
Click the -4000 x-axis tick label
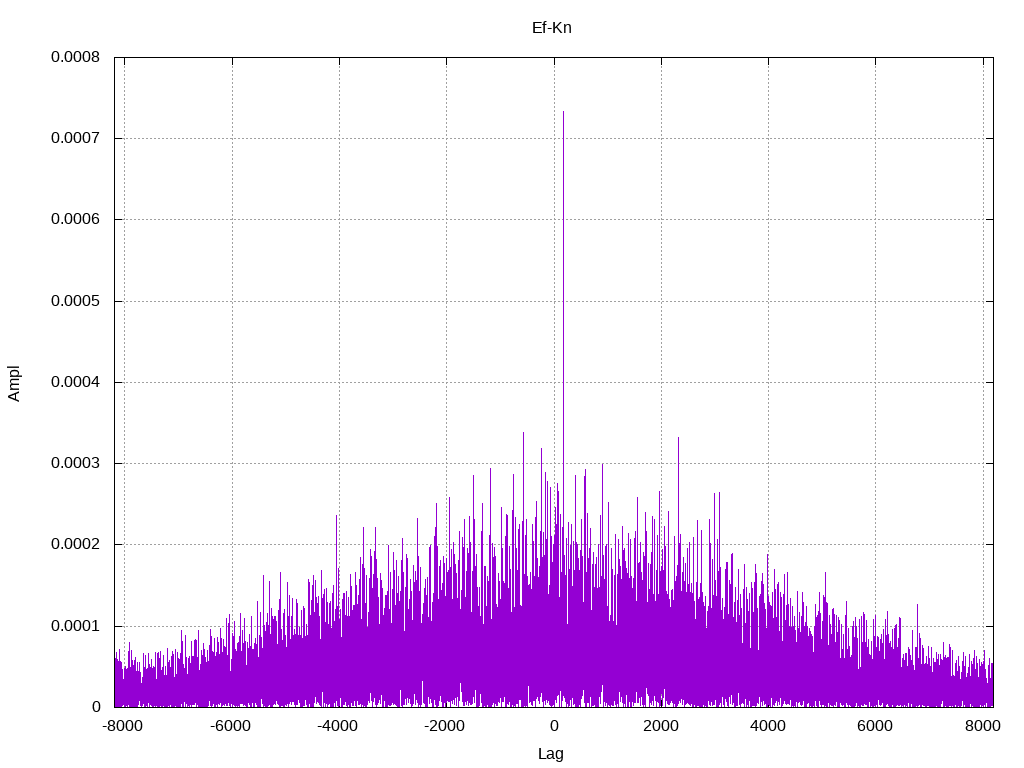(x=337, y=726)
